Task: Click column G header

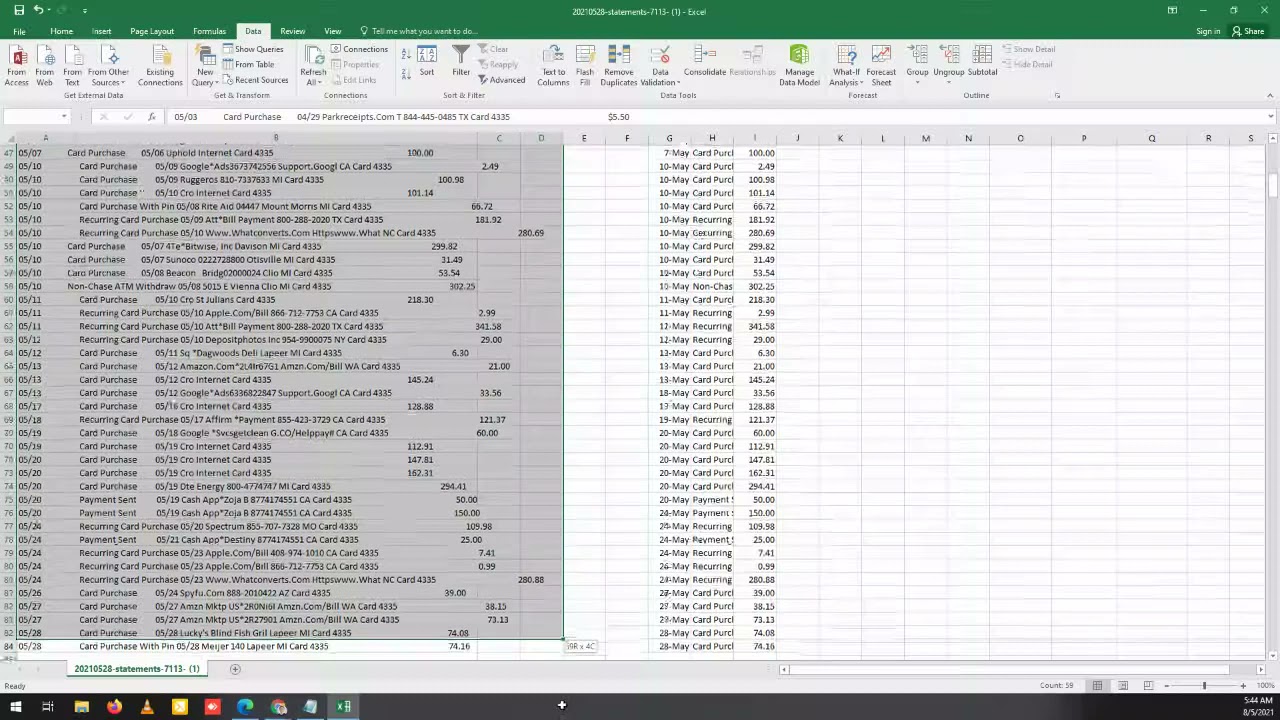Action: [669, 138]
